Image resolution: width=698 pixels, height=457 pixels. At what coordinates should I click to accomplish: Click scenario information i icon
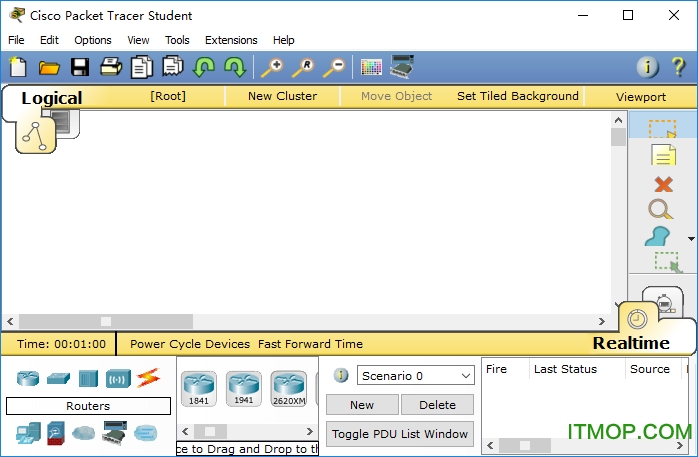click(341, 375)
